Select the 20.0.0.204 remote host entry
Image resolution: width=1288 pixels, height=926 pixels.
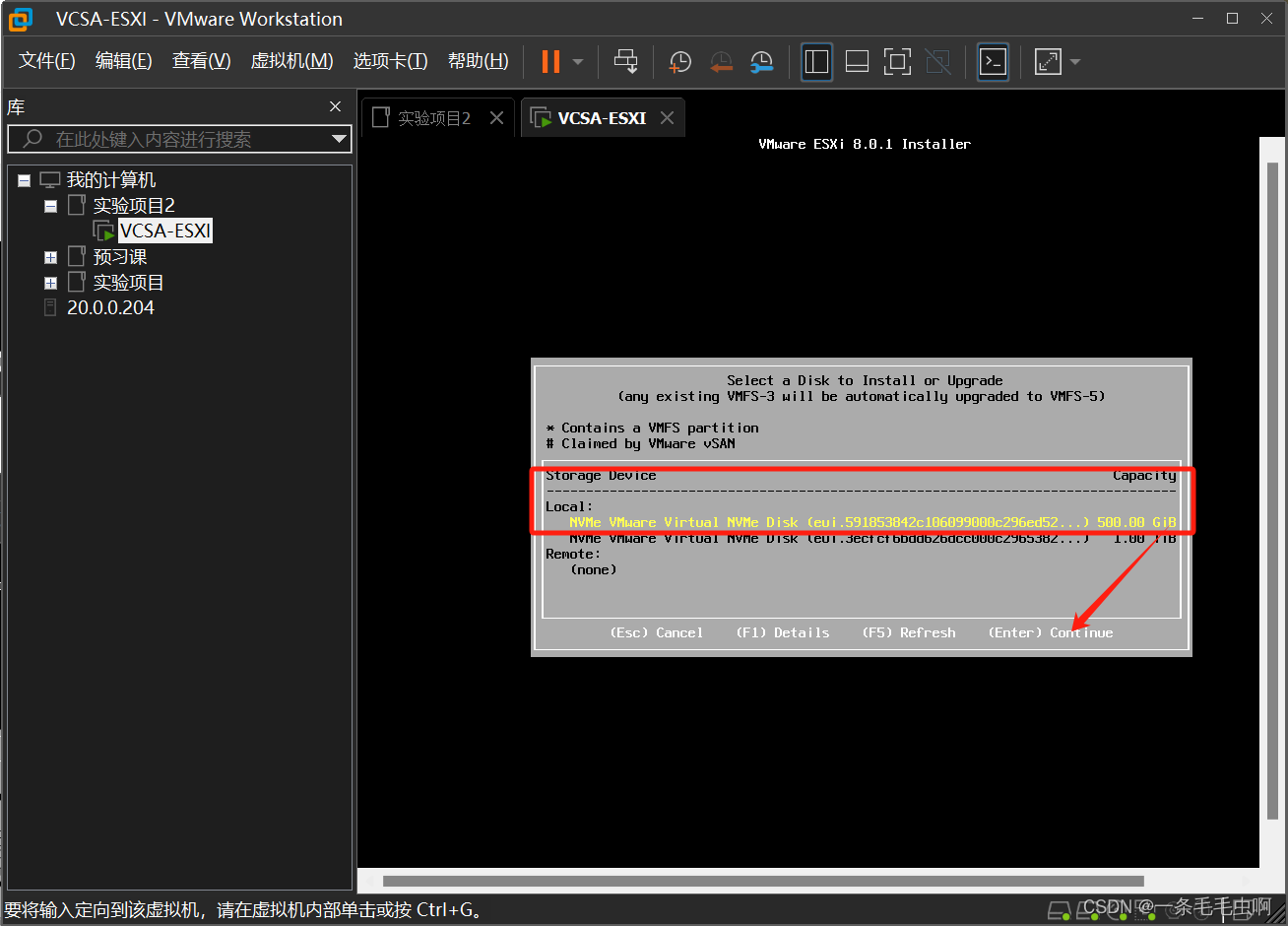pyautogui.click(x=110, y=307)
